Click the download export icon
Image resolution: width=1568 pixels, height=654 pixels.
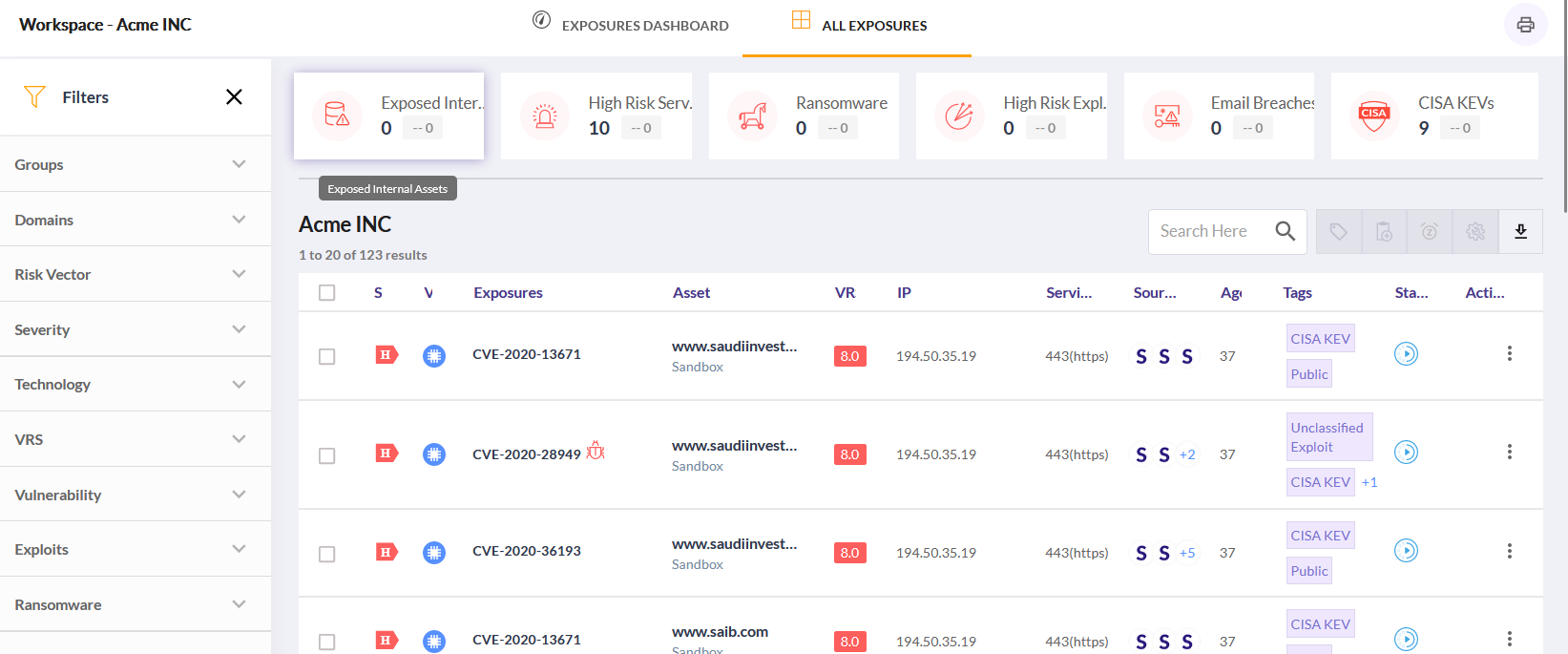(x=1521, y=232)
